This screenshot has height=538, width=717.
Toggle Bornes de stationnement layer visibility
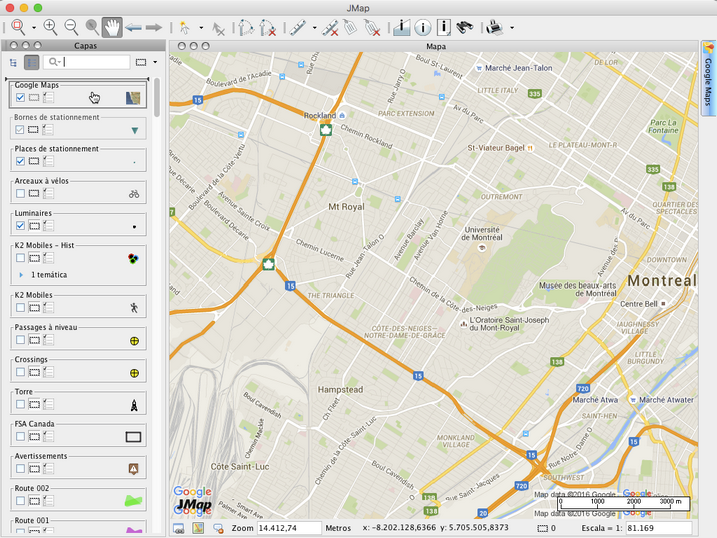(20, 130)
